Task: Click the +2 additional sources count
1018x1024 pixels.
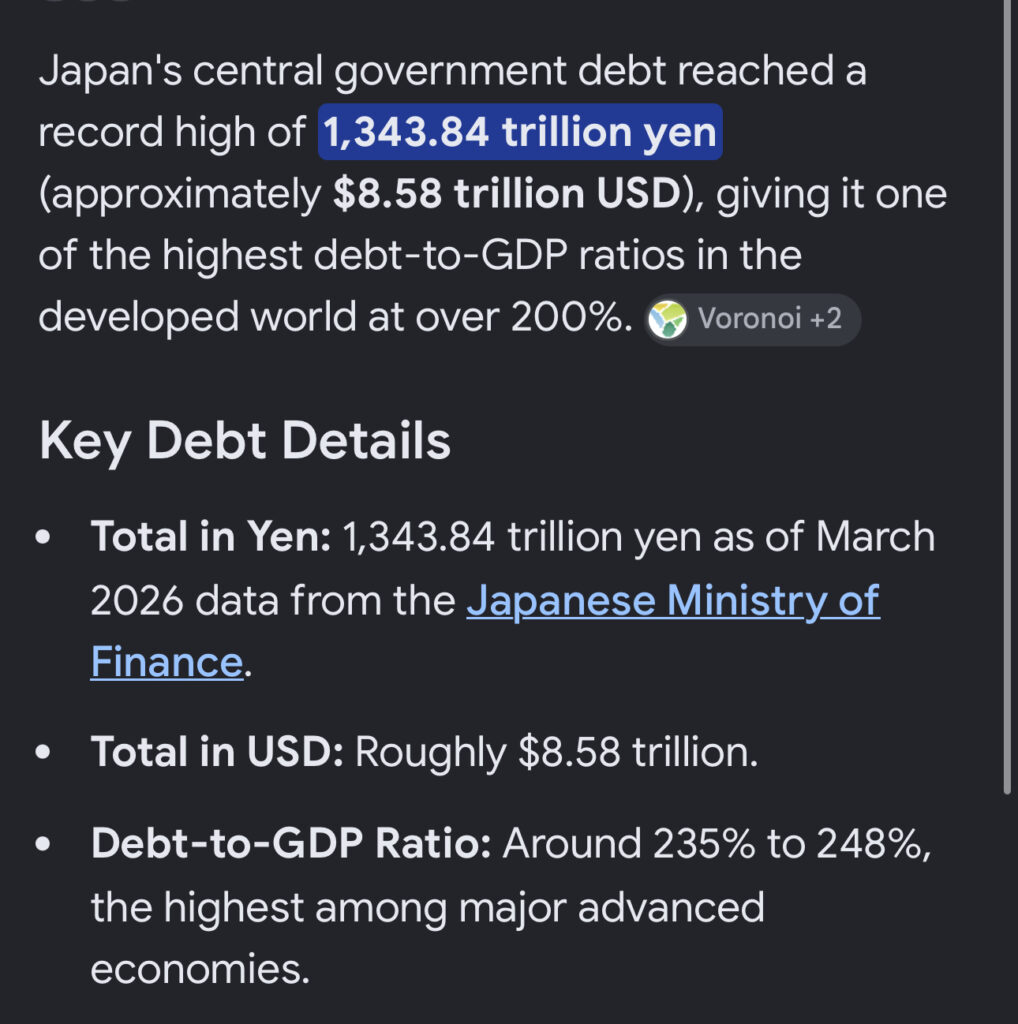Action: coord(825,319)
